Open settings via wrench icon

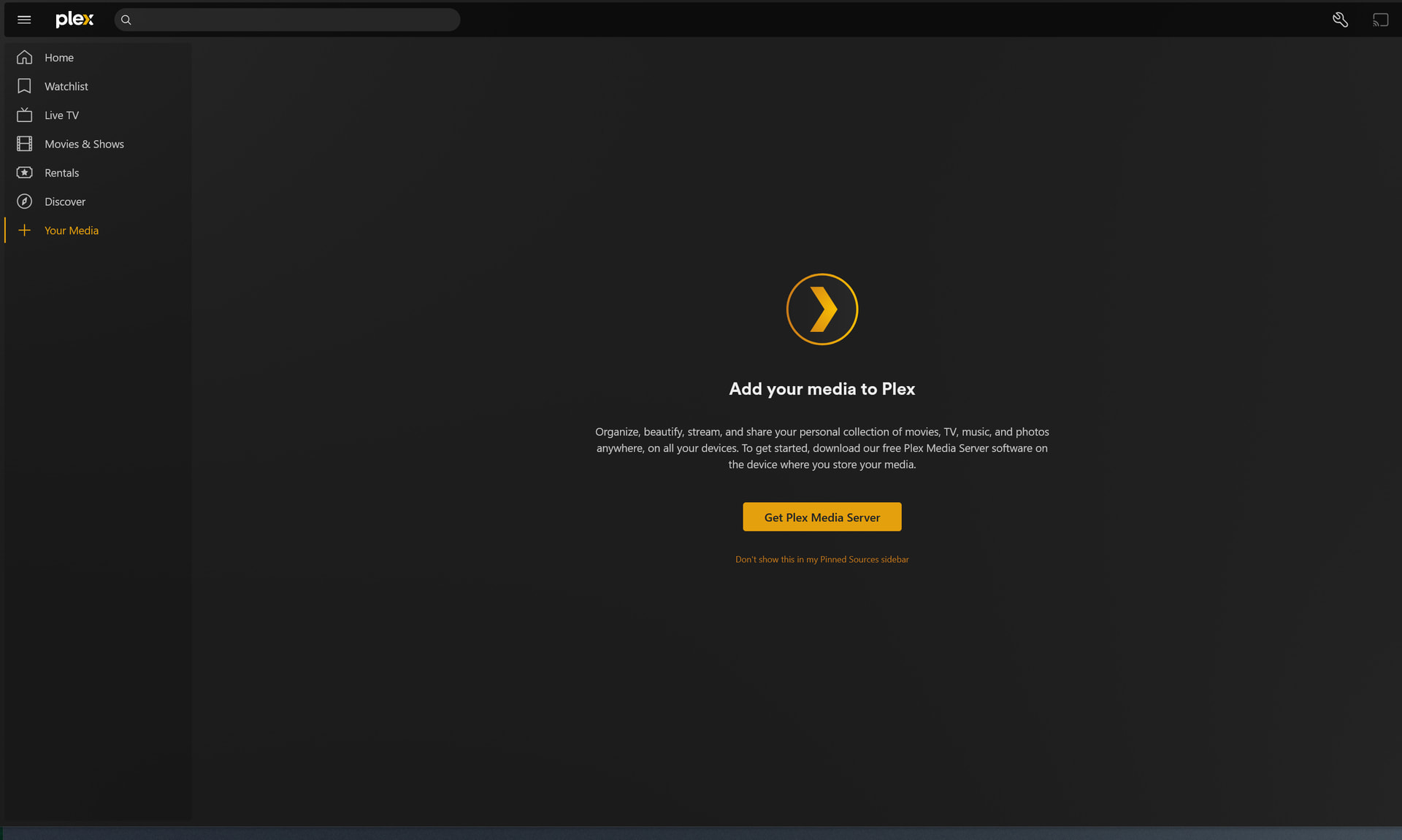point(1340,20)
